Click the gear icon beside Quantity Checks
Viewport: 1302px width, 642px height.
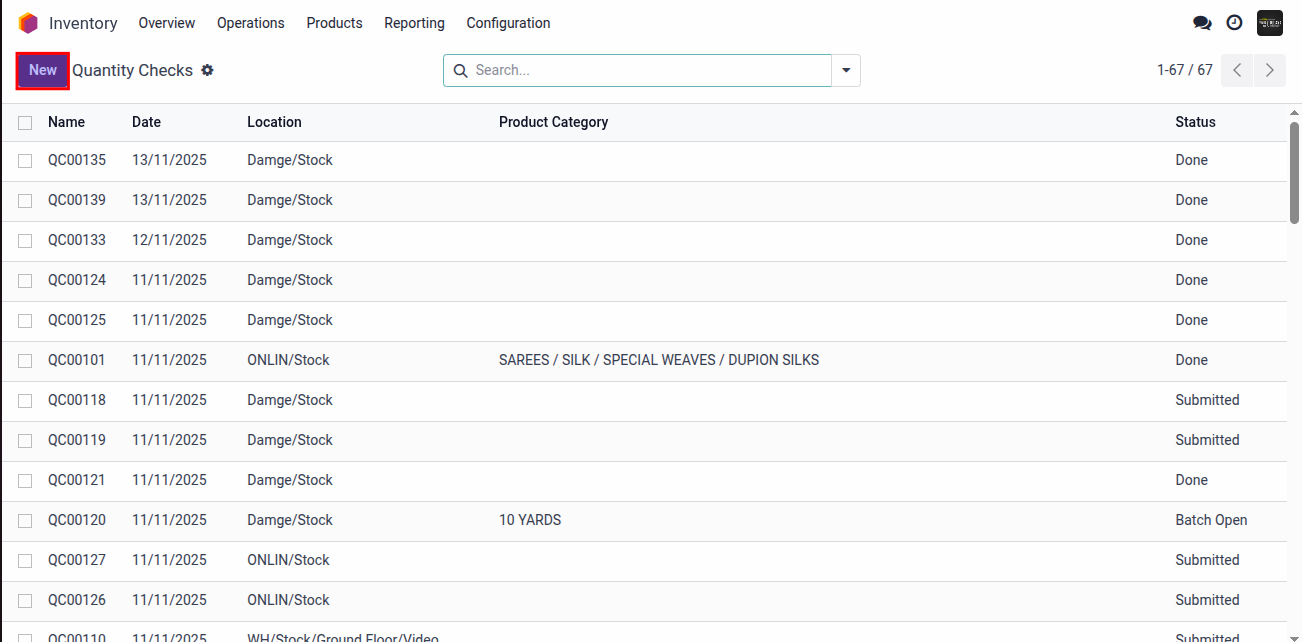[x=208, y=71]
